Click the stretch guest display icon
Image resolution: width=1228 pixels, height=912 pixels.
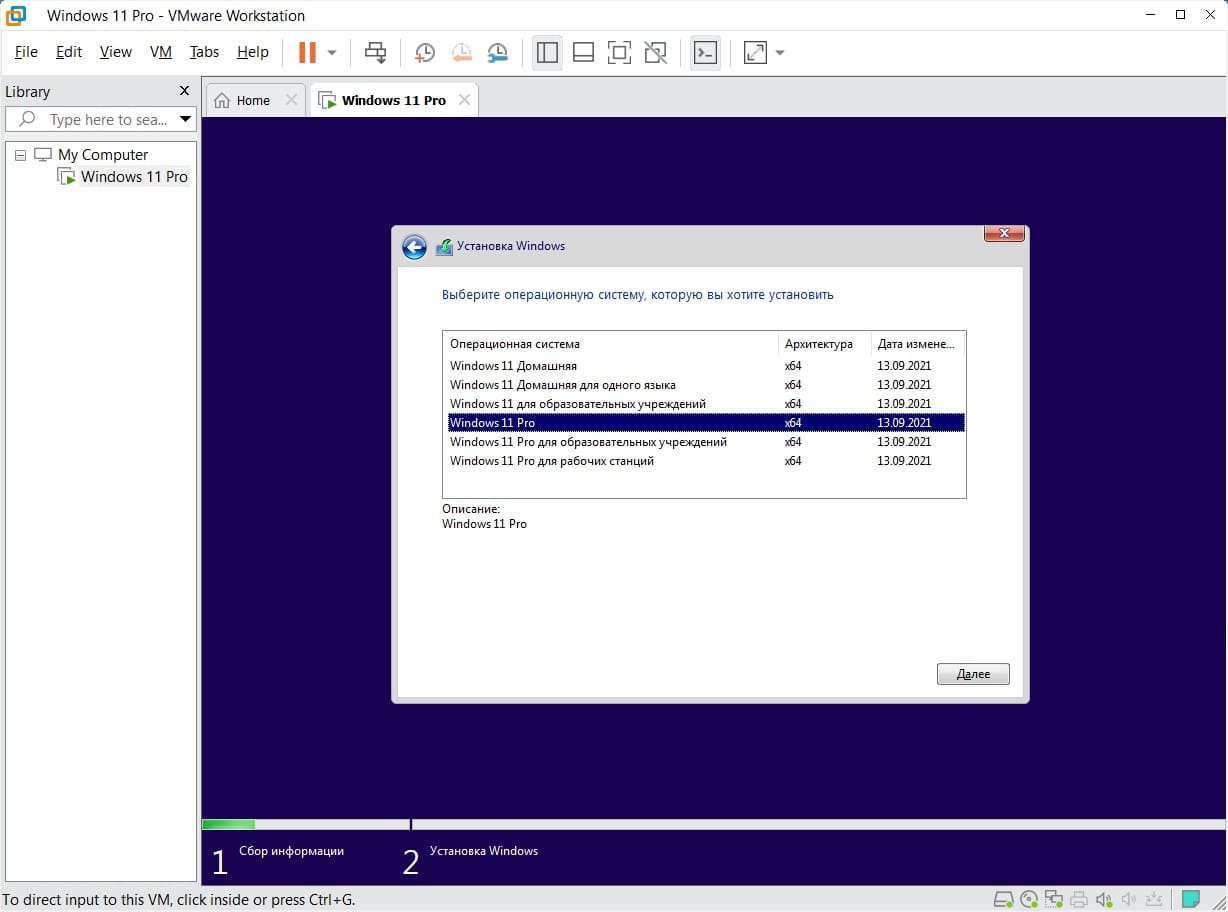(x=755, y=52)
